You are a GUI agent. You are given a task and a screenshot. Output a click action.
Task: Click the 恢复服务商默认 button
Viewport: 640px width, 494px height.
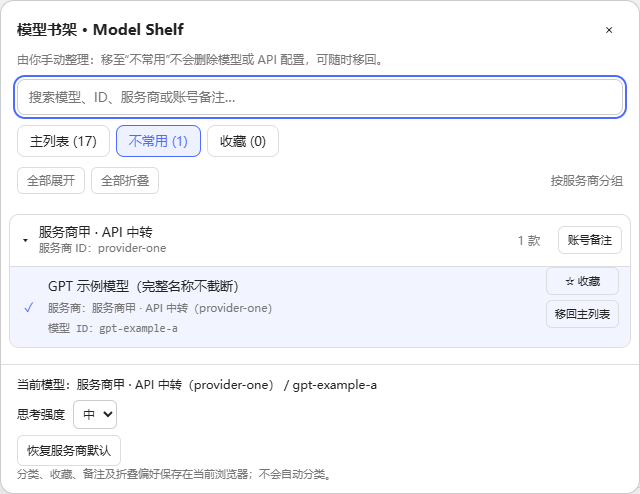pos(69,450)
